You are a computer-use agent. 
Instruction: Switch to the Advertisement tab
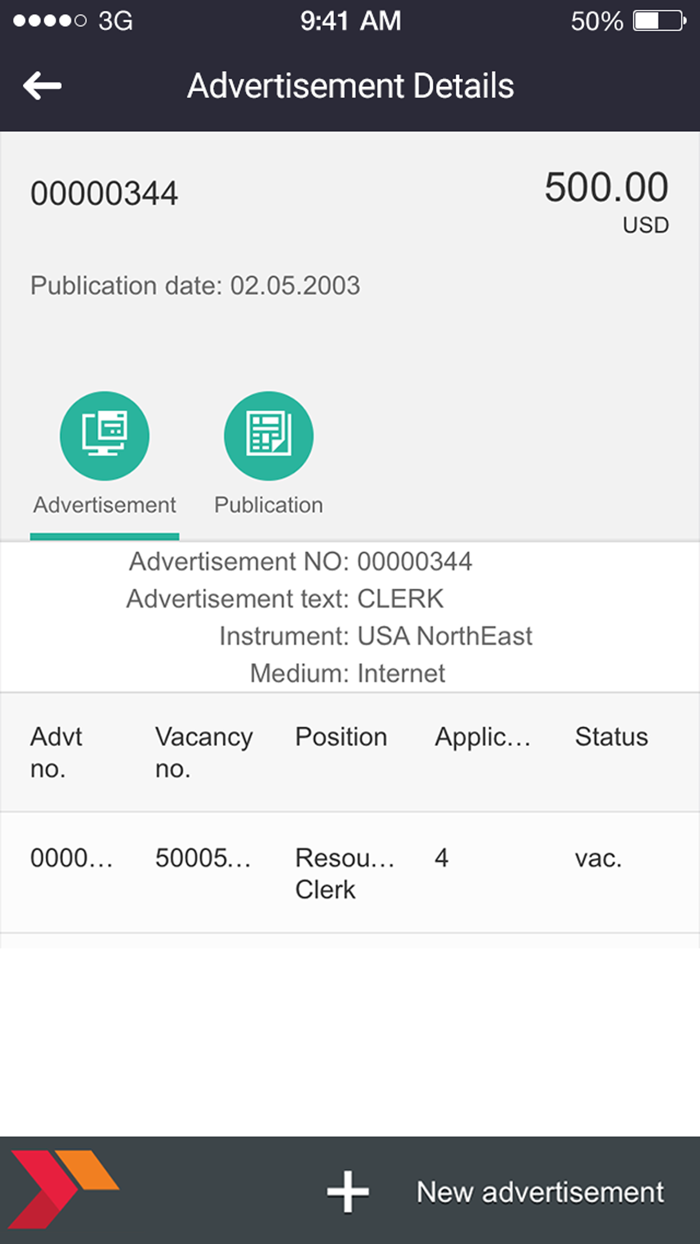pyautogui.click(x=104, y=505)
